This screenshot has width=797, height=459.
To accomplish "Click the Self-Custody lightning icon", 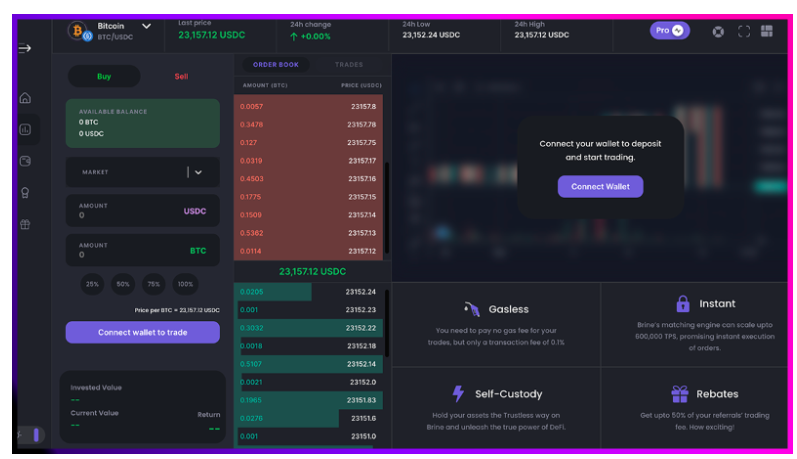I will click(458, 393).
